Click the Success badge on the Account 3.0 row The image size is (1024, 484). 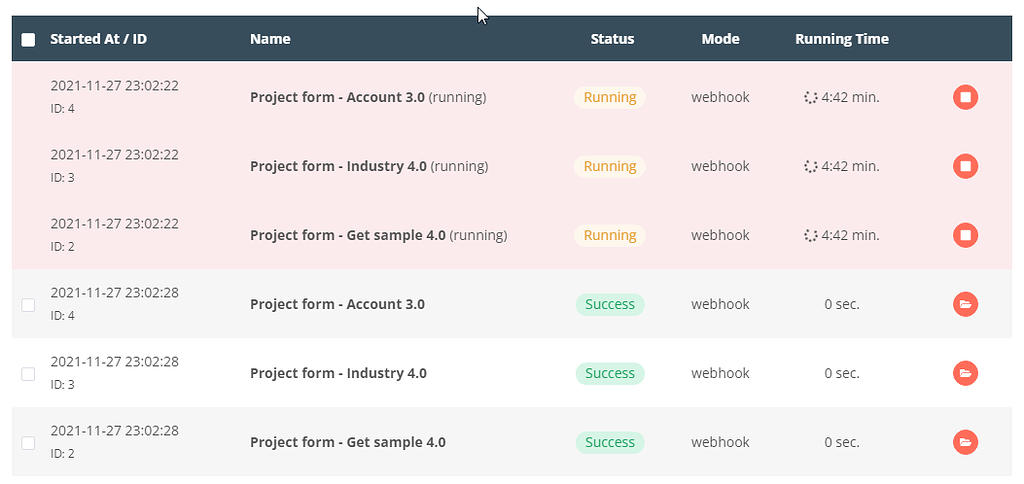point(610,304)
